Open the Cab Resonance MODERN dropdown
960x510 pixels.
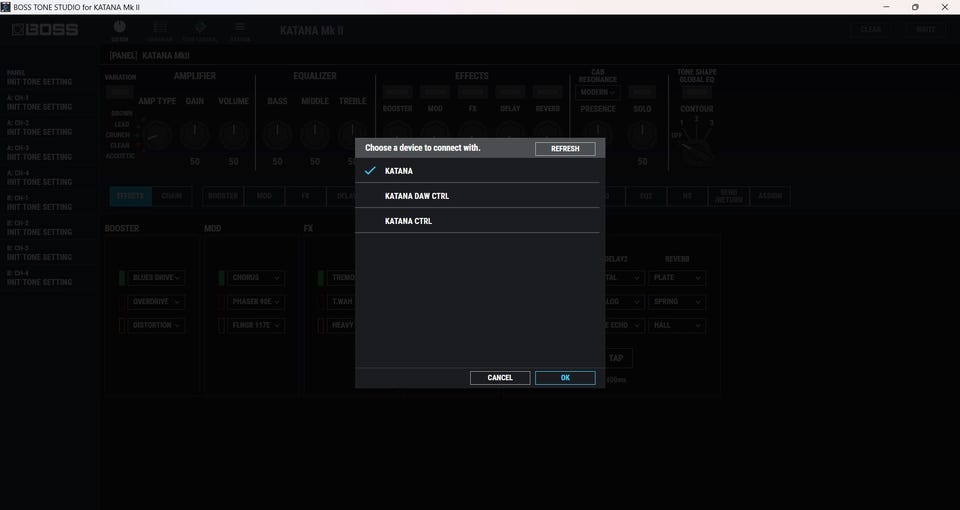[x=598, y=92]
